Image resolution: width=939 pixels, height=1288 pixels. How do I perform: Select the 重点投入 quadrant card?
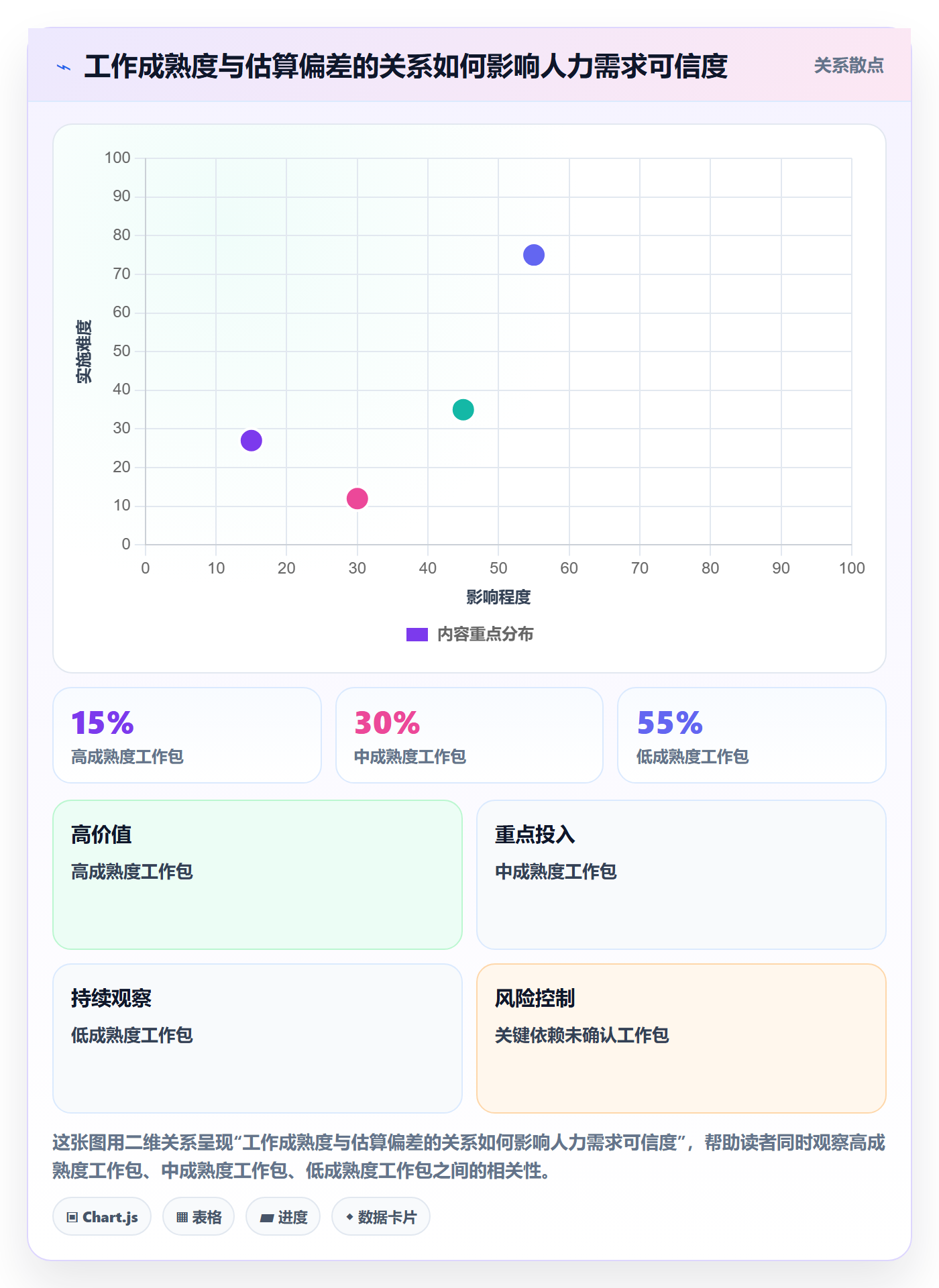(x=681, y=875)
